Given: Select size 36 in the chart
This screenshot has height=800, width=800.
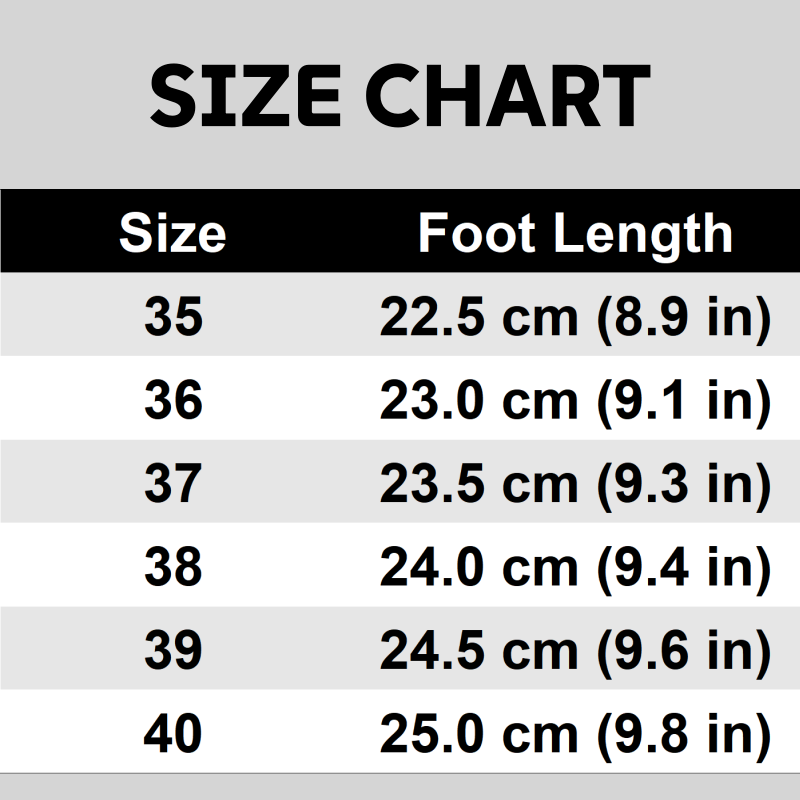Looking at the screenshot, I should [x=173, y=401].
